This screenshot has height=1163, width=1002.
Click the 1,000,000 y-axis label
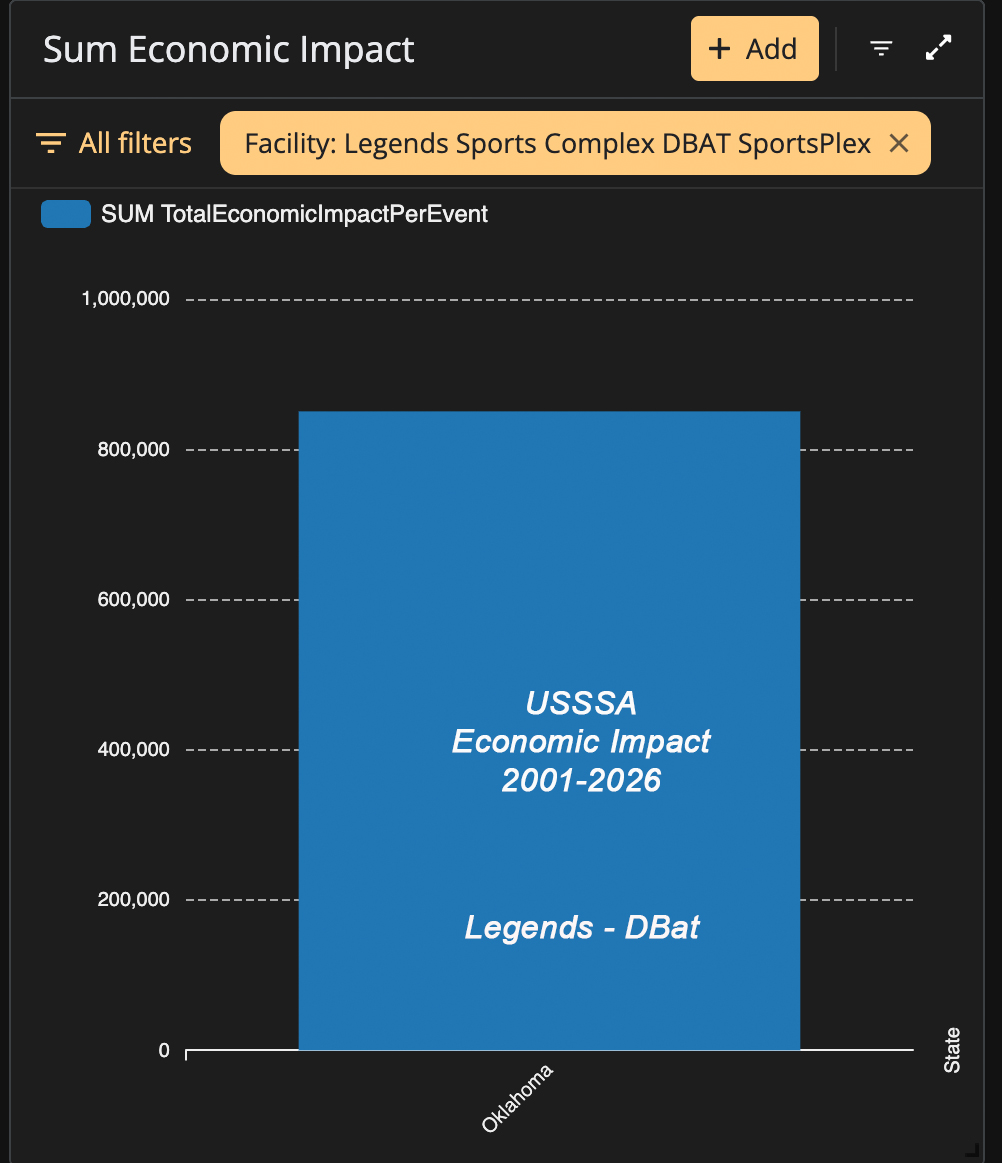click(125, 299)
